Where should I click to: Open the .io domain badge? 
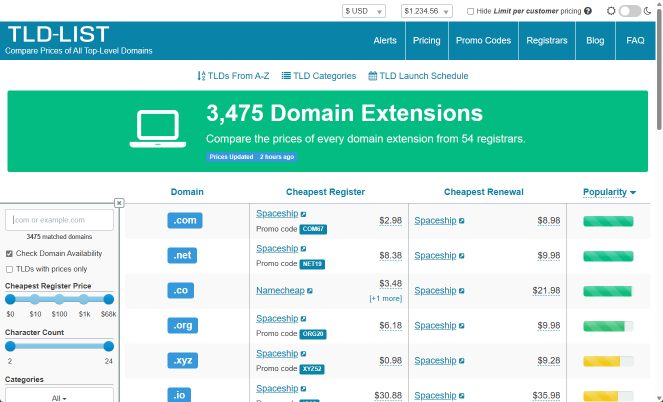[x=179, y=395]
